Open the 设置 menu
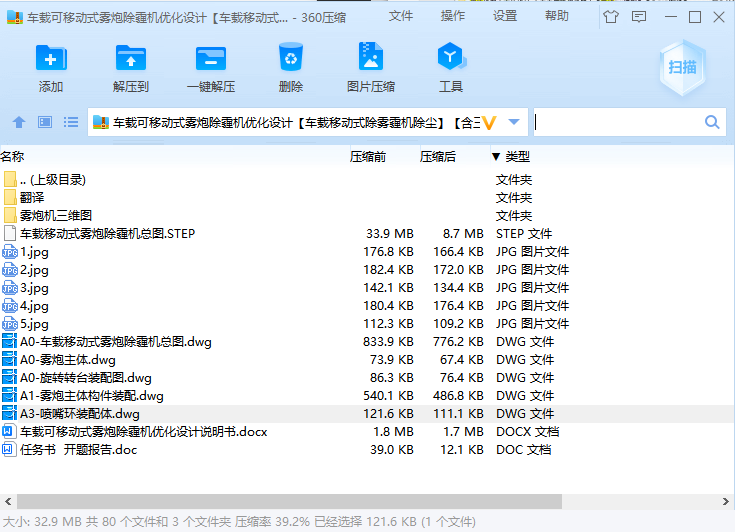This screenshot has height=532, width=735. (505, 16)
